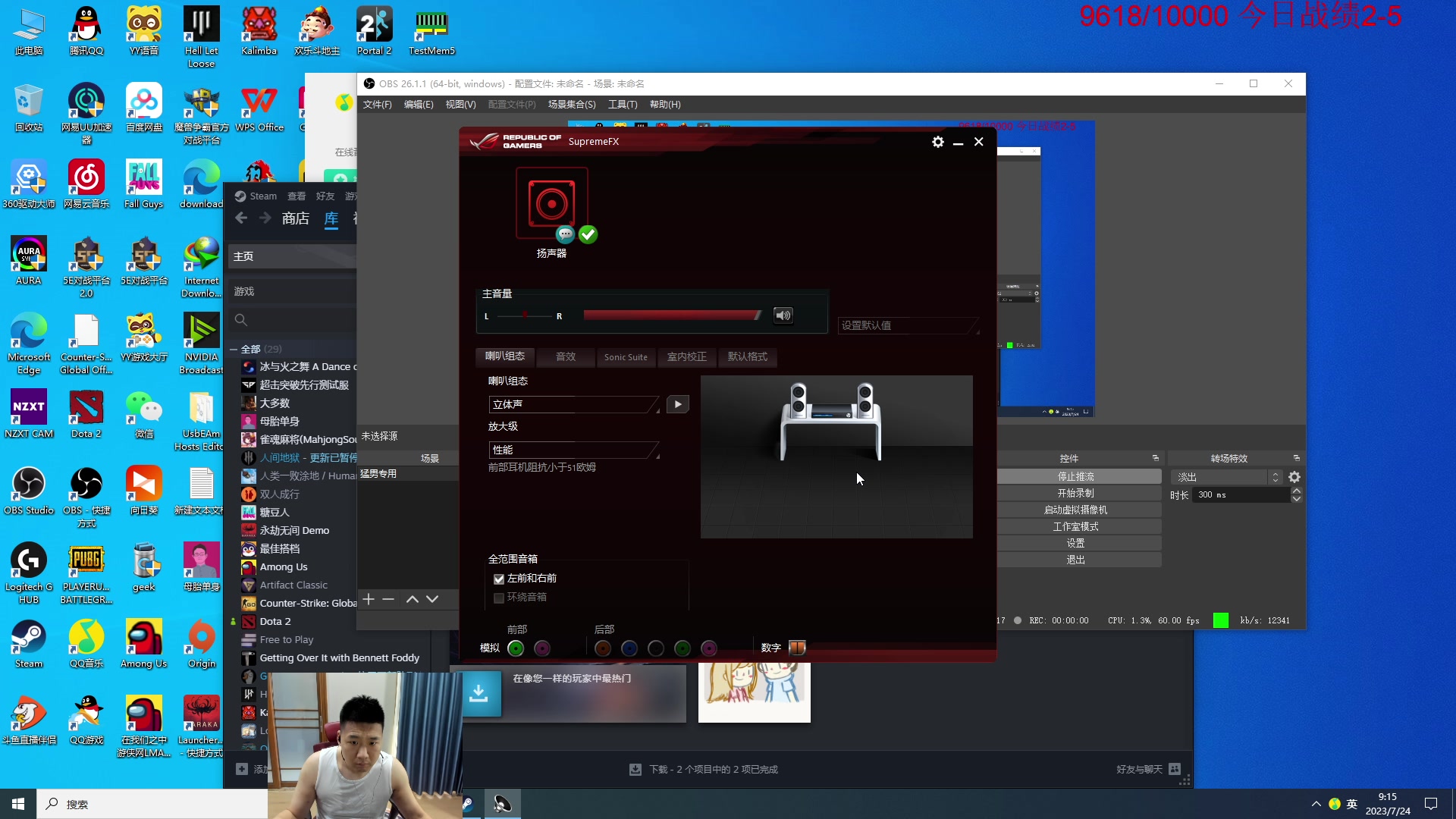Image resolution: width=1456 pixels, height=819 pixels.
Task: Click the 停止推流 button
Action: click(x=1075, y=476)
